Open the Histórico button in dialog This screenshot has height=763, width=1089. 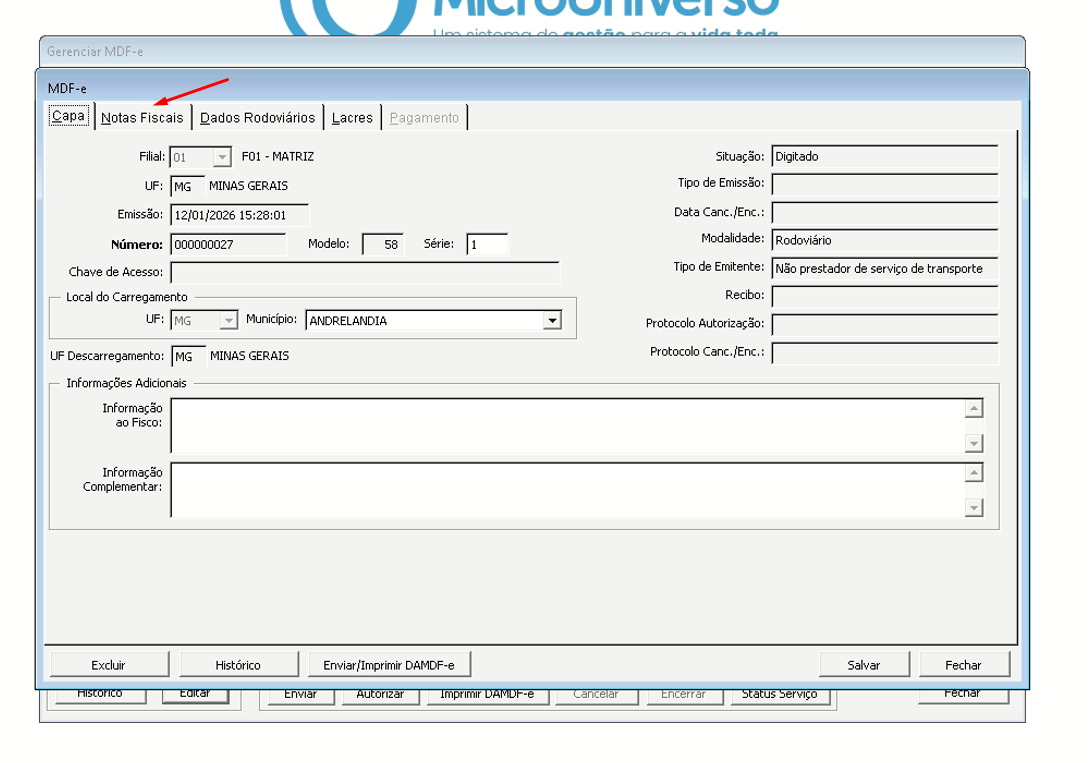(238, 665)
